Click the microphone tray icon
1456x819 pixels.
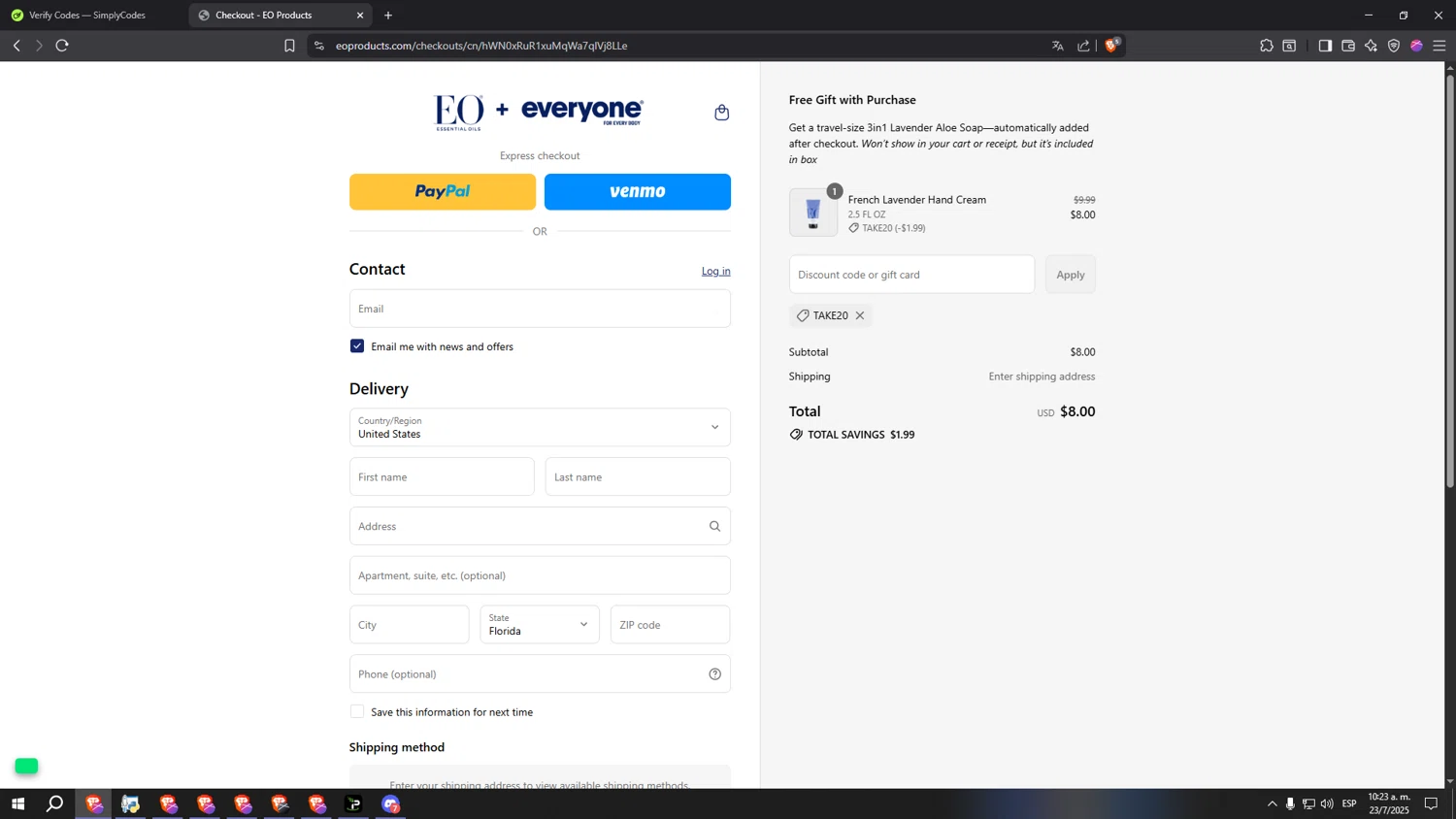[x=1290, y=803]
